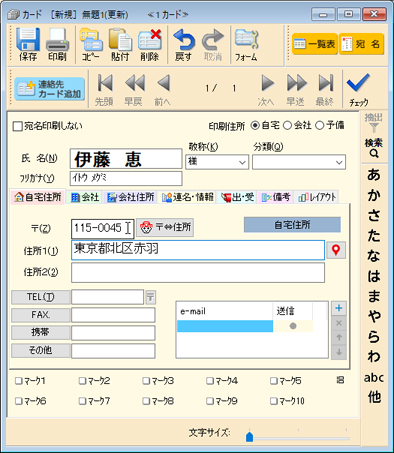The height and width of the screenshot is (453, 394).
Task: Click the 早戻 fast rewind icon
Action: pos(134,83)
